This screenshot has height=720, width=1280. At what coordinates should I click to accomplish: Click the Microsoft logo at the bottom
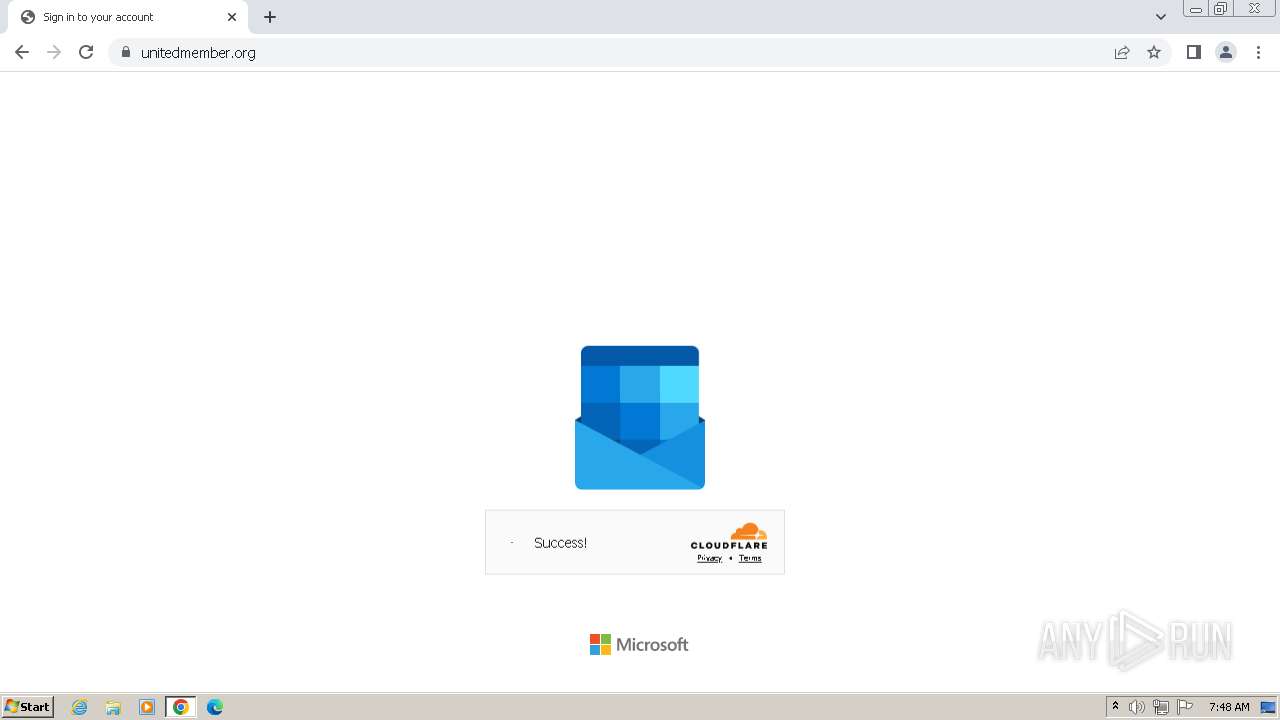[x=639, y=645]
